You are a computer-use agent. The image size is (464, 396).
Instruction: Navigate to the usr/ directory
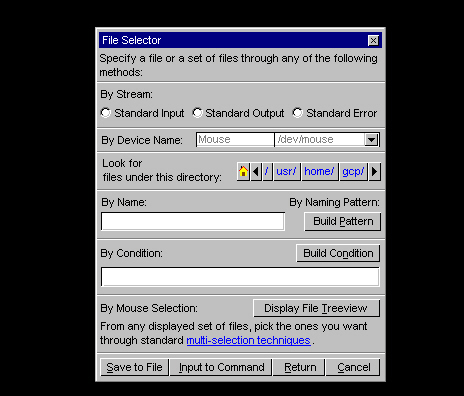point(287,172)
